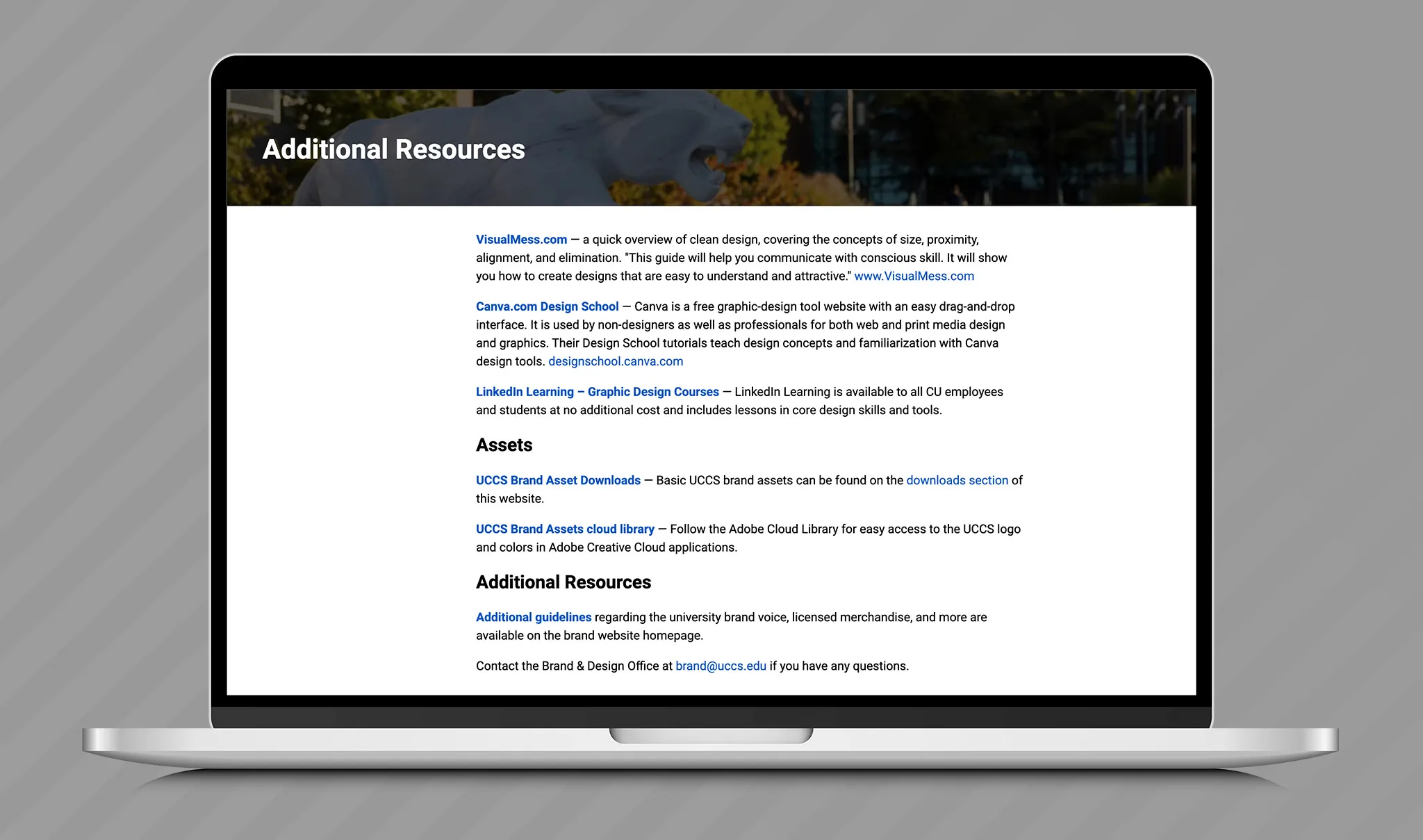
Task: Click the Additional Resources body heading
Action: [x=564, y=582]
